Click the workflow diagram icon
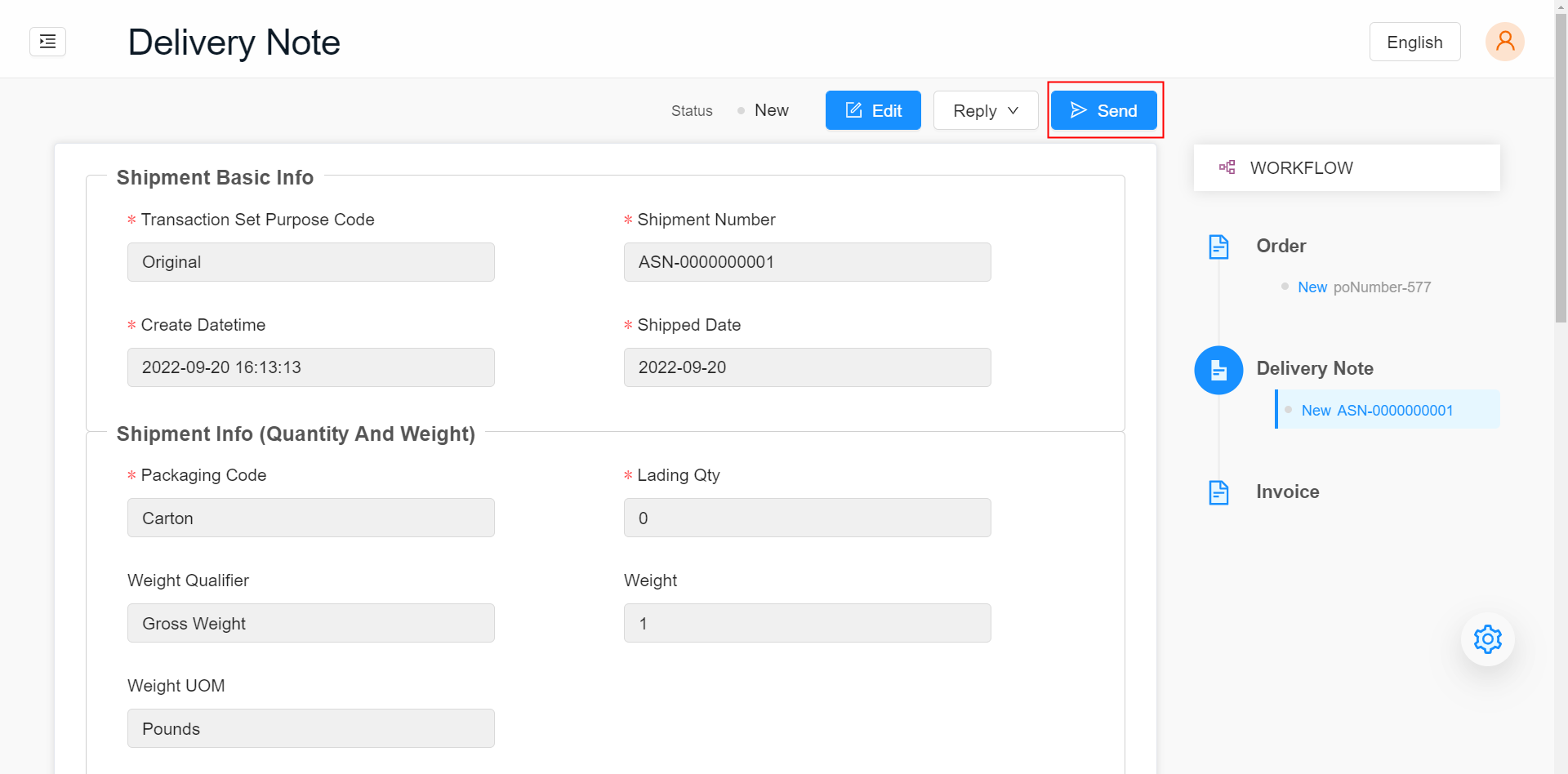1568x774 pixels. pyautogui.click(x=1227, y=167)
